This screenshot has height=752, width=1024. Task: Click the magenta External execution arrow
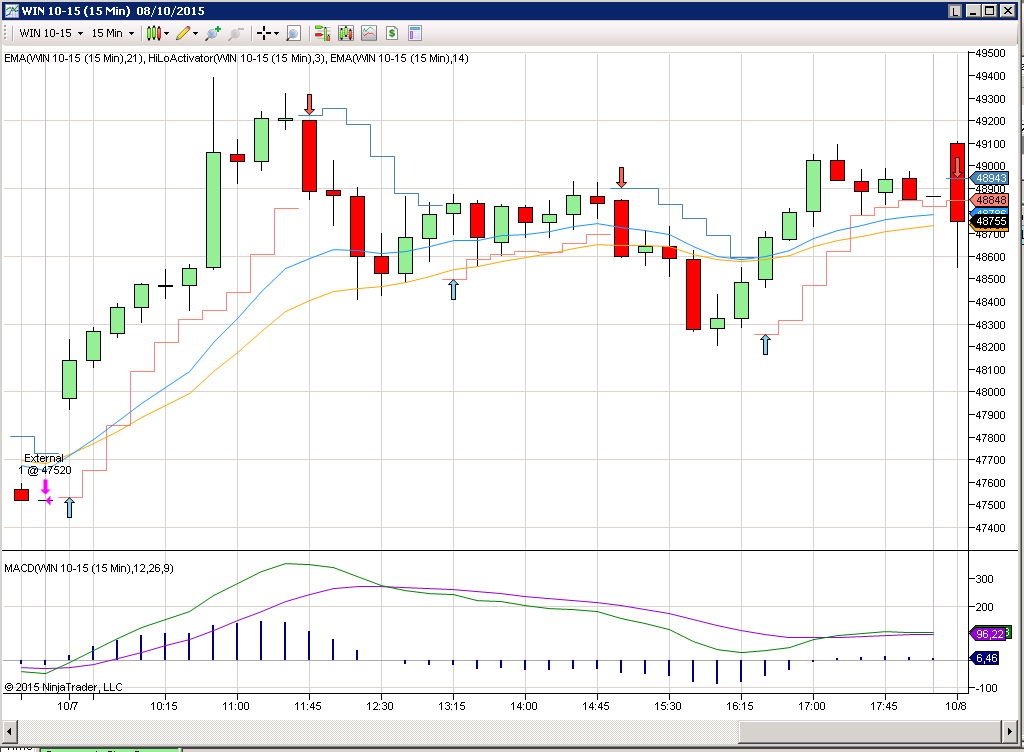point(46,487)
